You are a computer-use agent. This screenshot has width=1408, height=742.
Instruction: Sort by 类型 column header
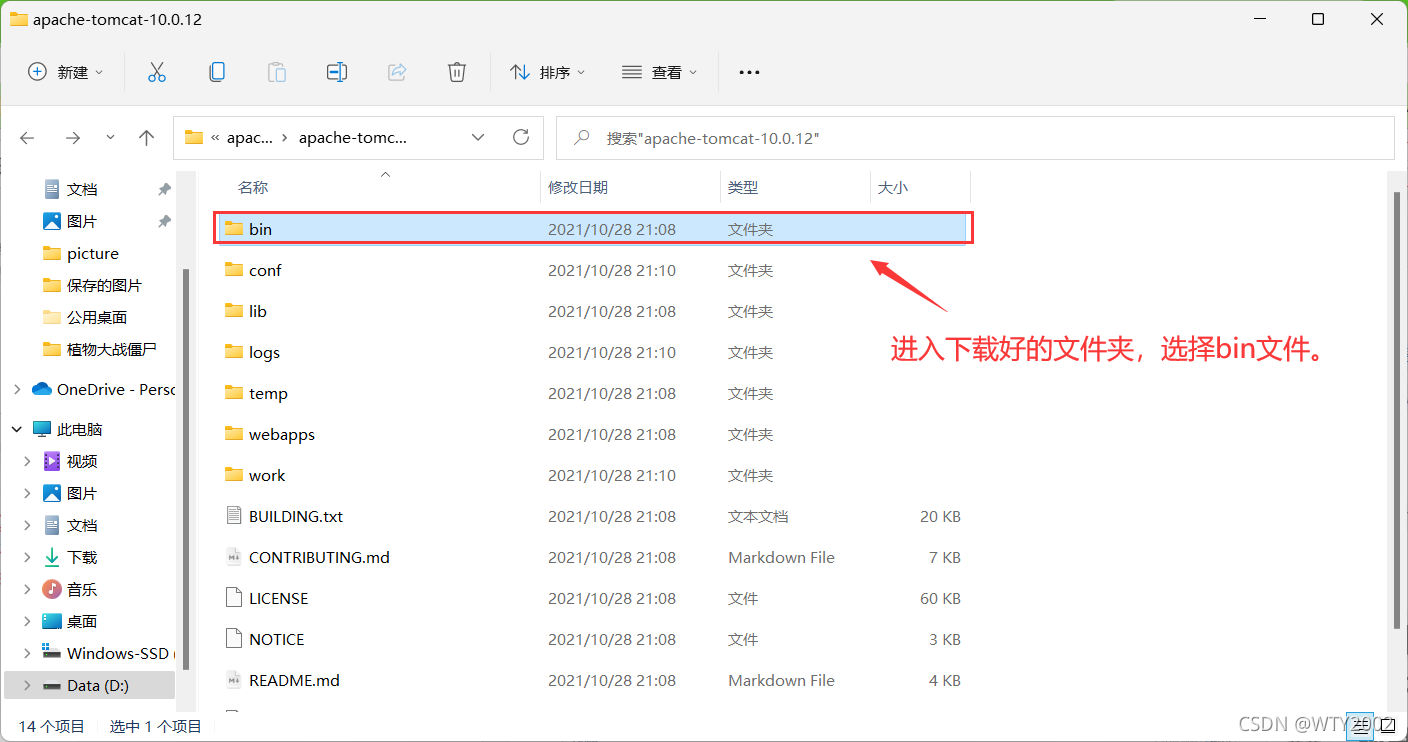click(x=743, y=187)
